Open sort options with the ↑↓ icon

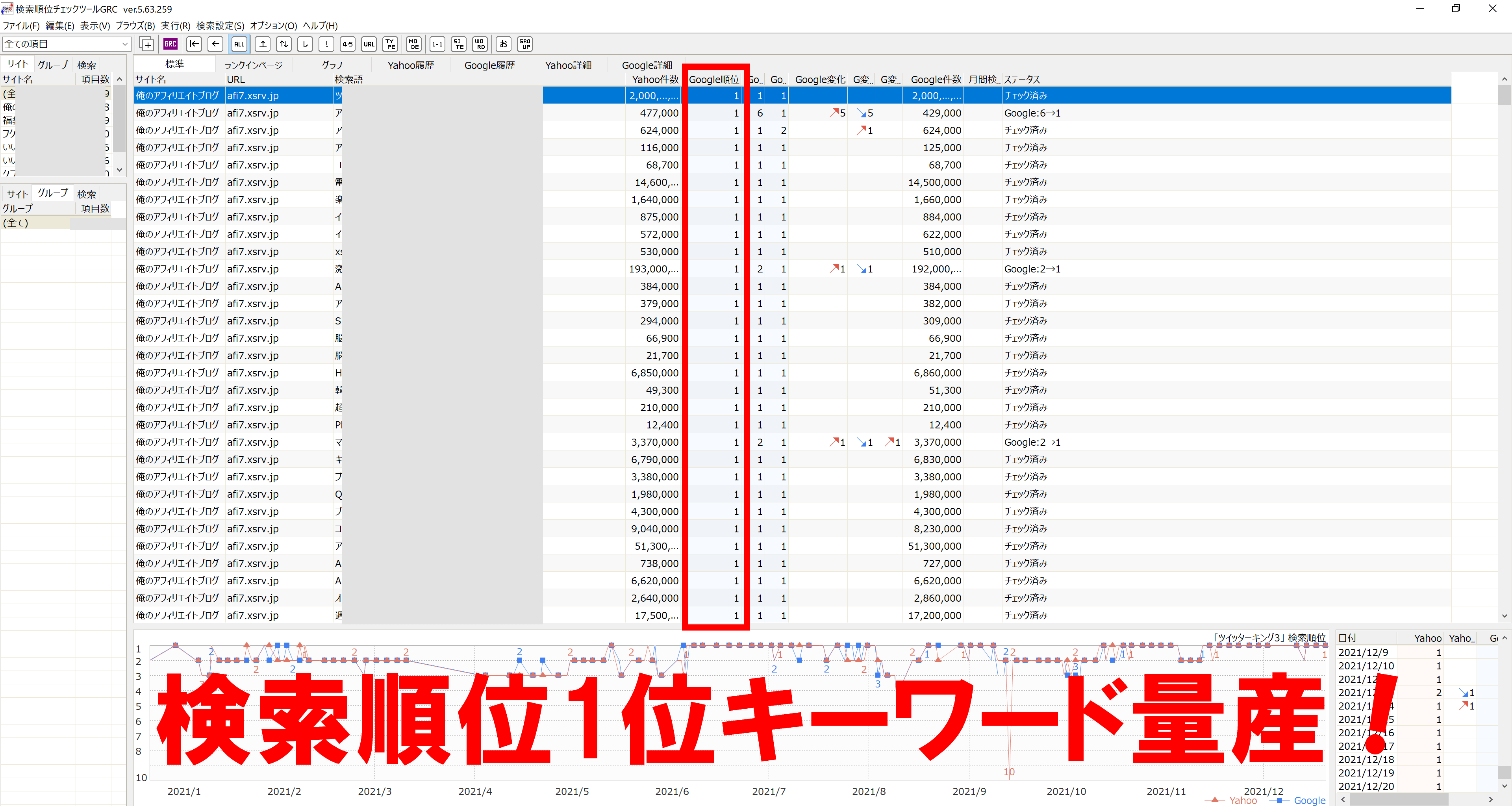pos(283,44)
